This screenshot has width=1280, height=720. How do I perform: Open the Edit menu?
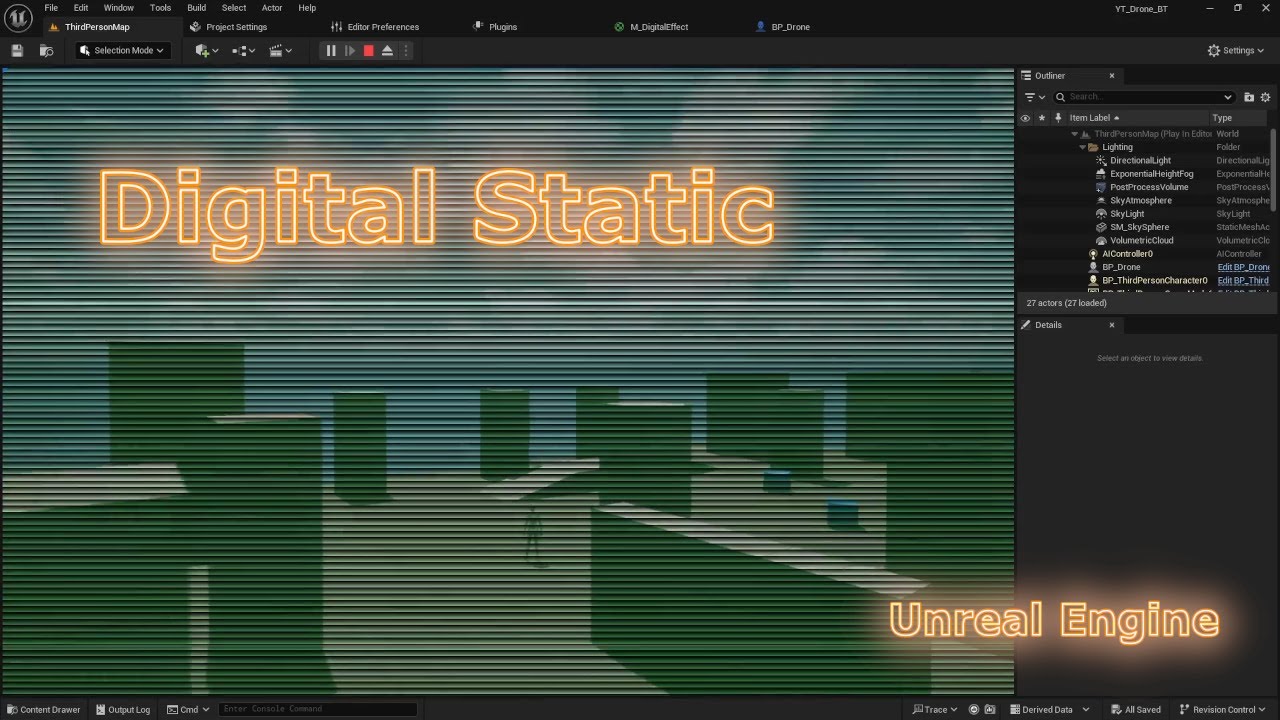click(81, 8)
